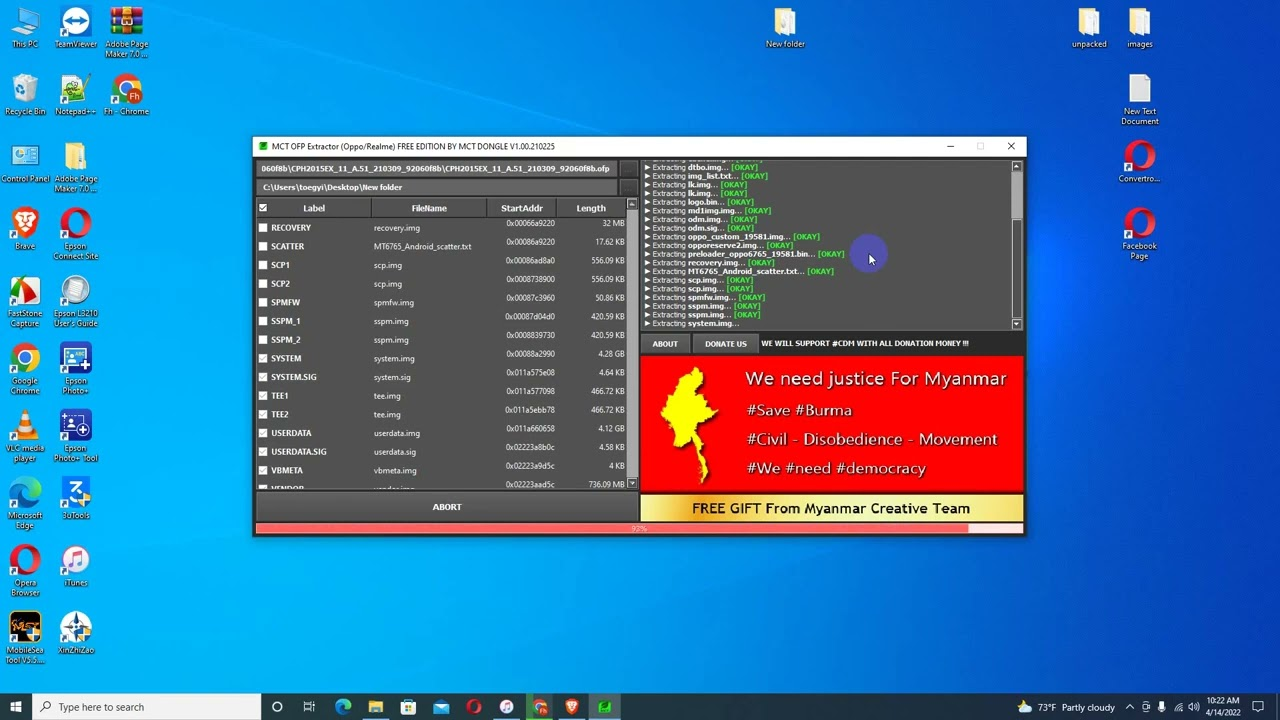Sort by the Length column header

coord(591,208)
